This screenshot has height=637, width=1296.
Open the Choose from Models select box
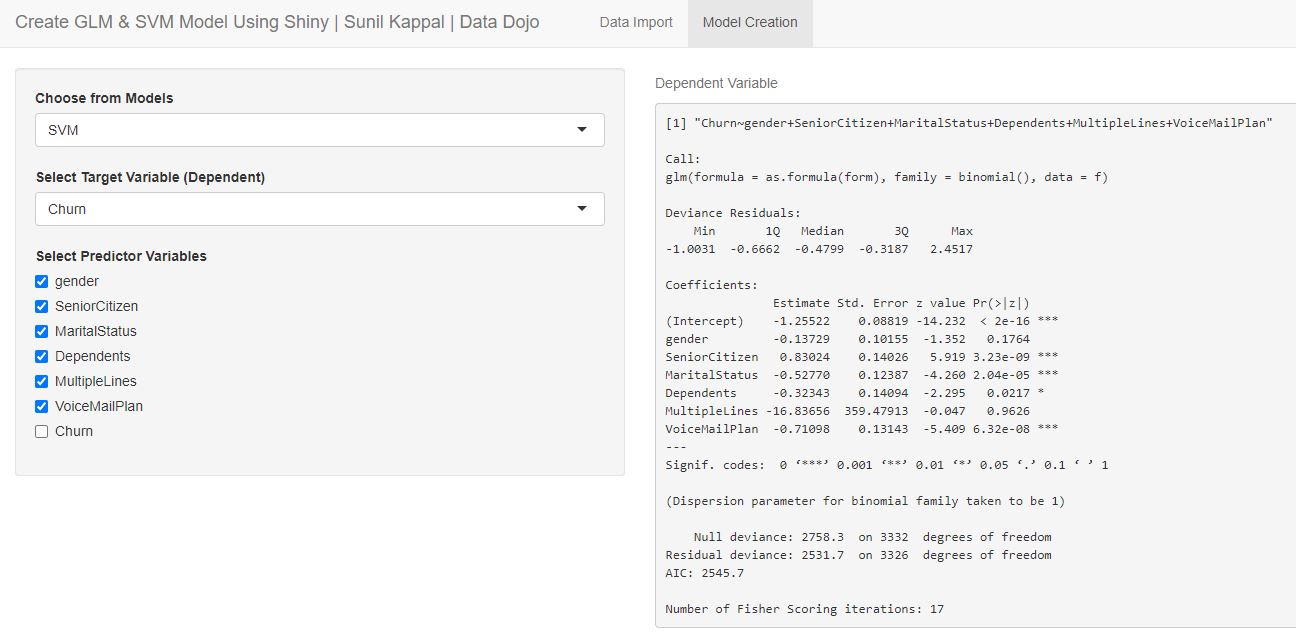click(300, 130)
